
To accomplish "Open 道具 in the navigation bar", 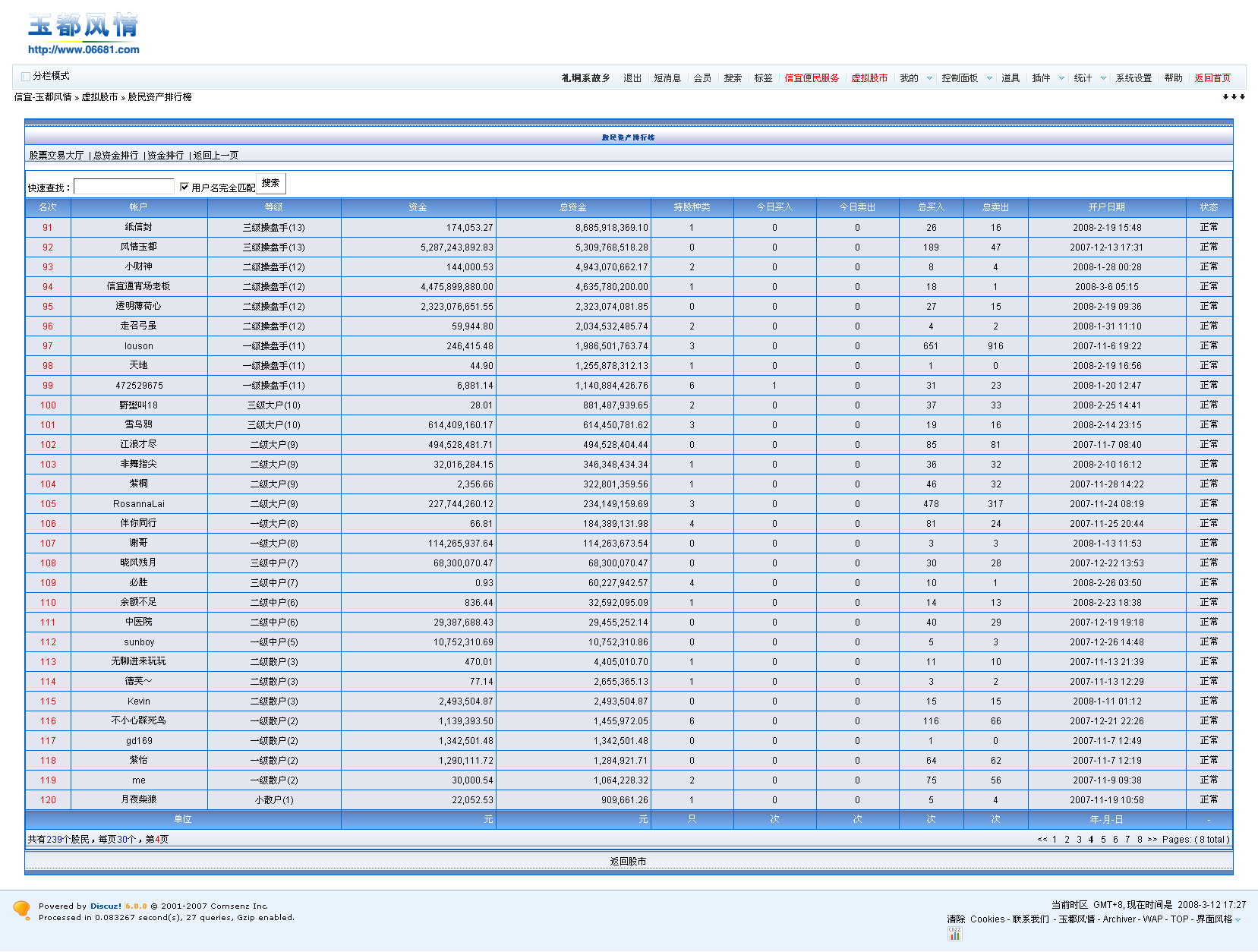I will [1010, 78].
